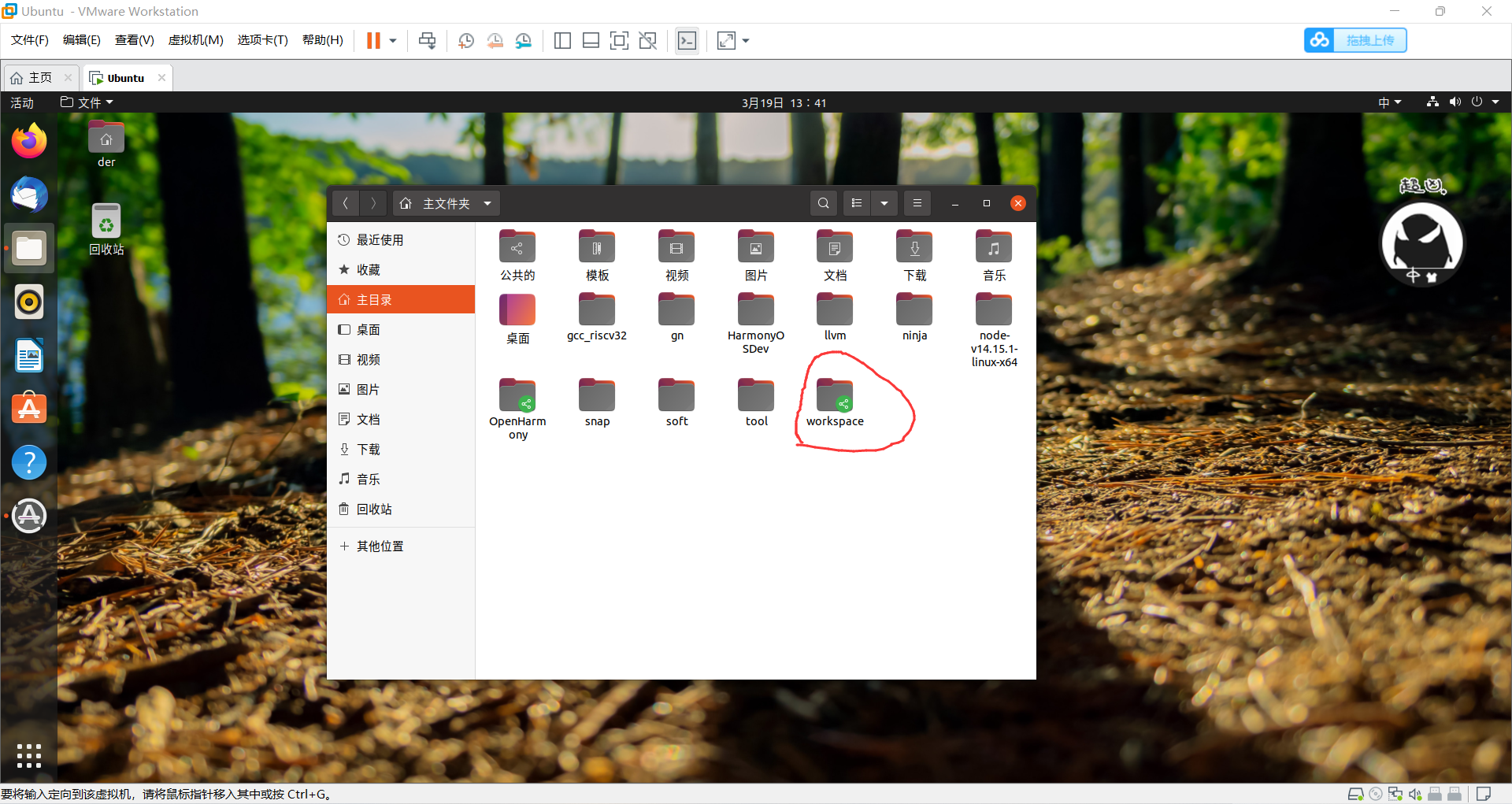
Task: Launch Thunderbird mail from the dock
Action: pos(29,195)
